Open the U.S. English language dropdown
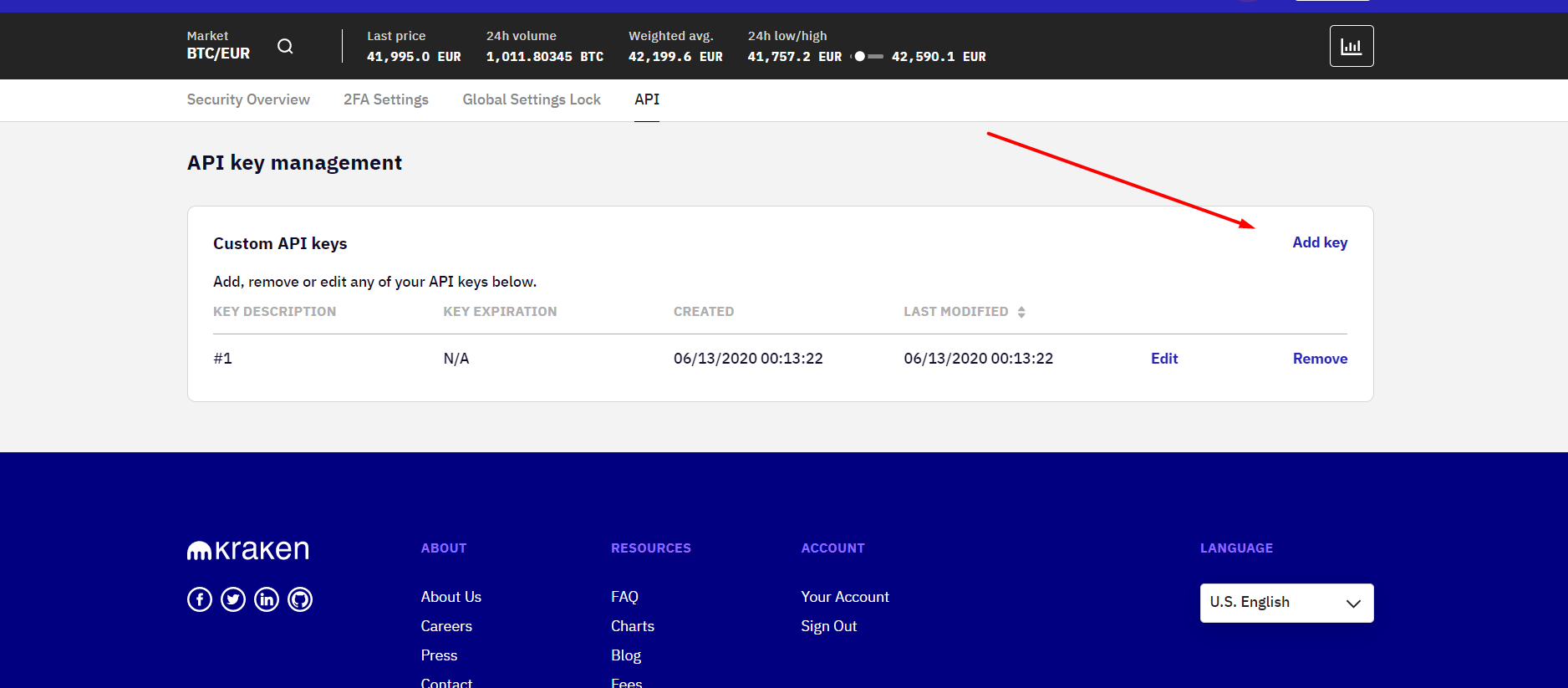Screen dimensions: 1568x688 [1286, 603]
